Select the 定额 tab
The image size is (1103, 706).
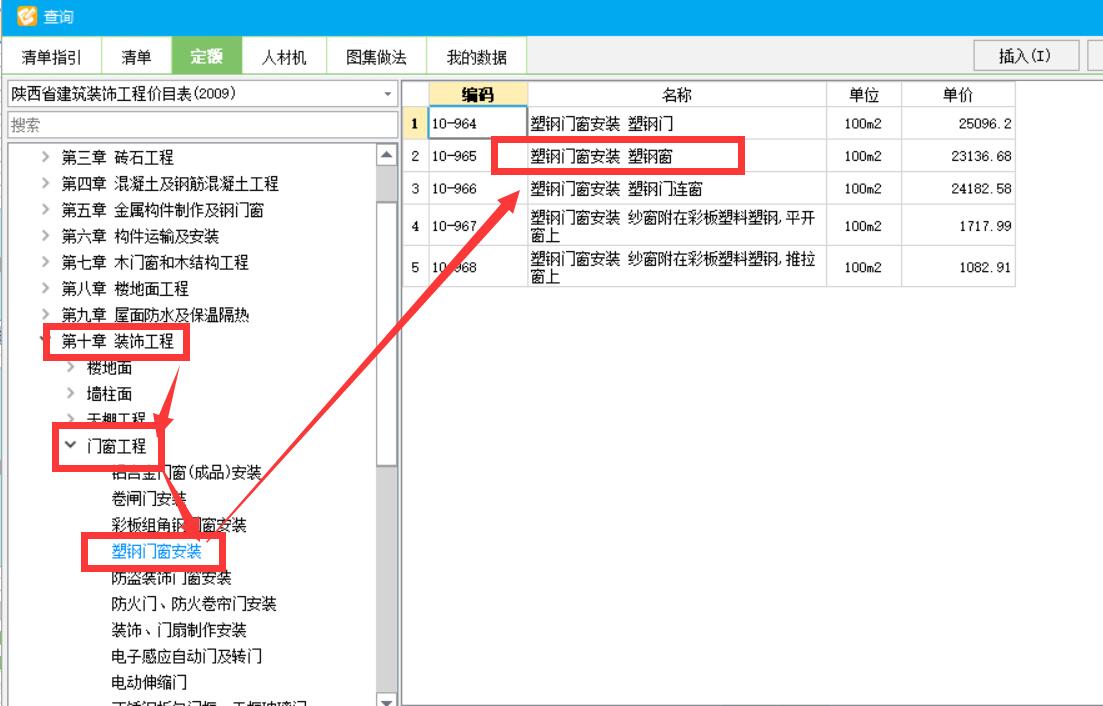click(206, 56)
